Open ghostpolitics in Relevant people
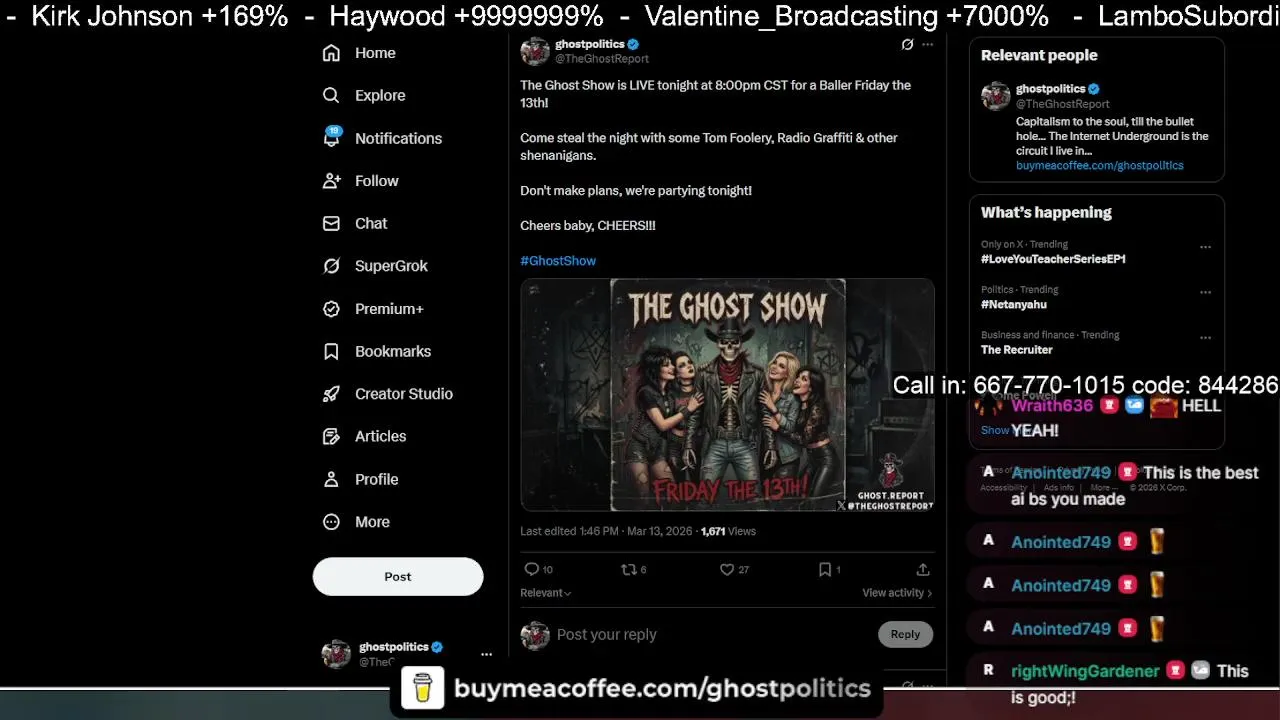 1050,89
